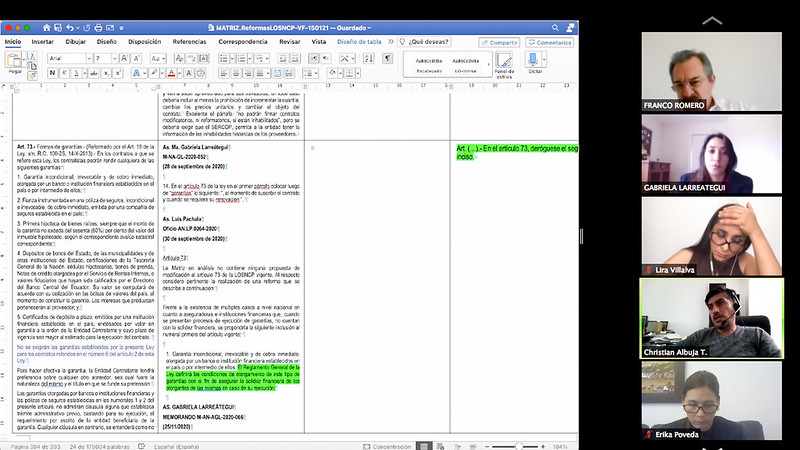
Task: Click the Paste (Pegar) clipboard icon
Action: tap(13, 60)
